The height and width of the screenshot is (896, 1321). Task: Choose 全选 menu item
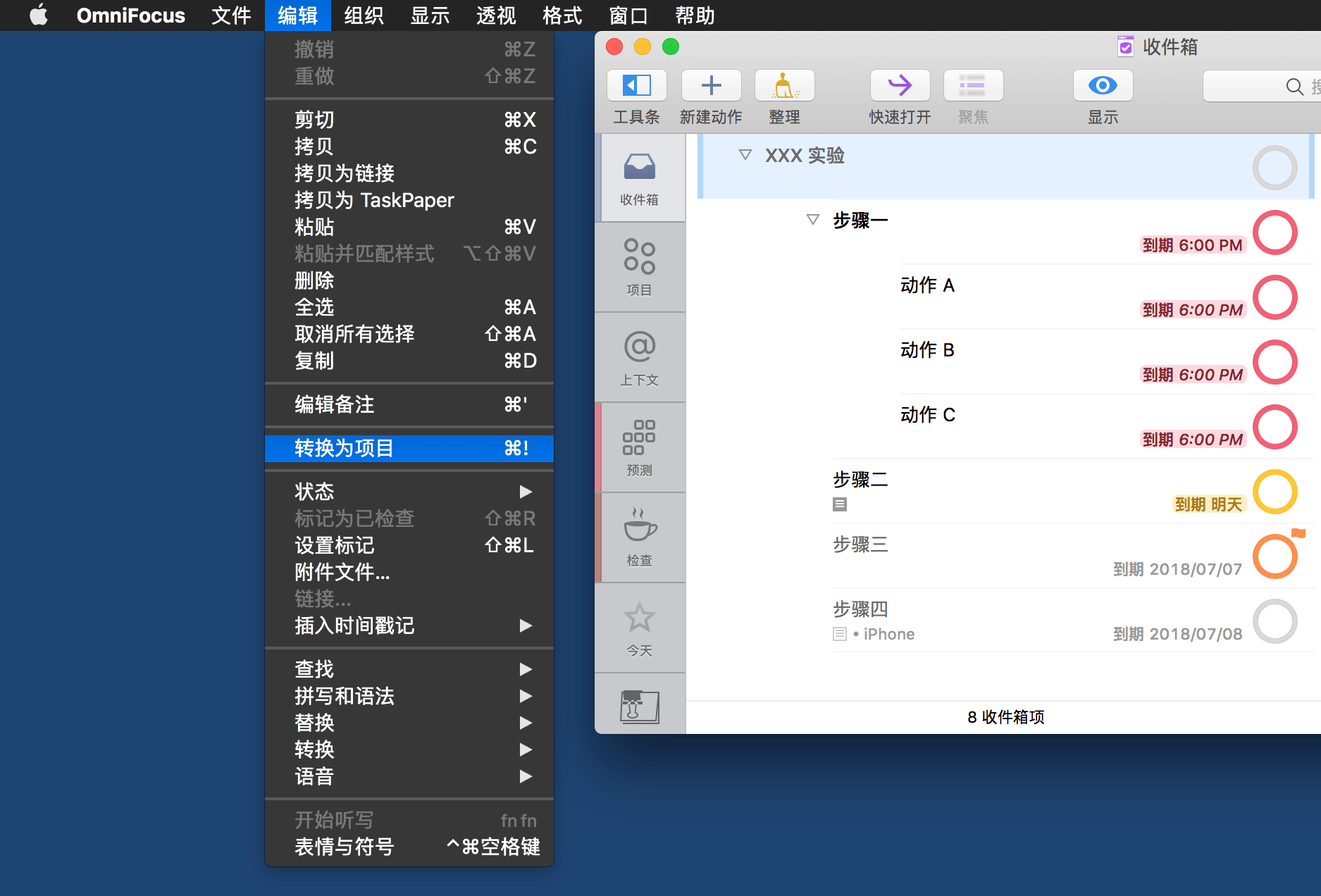409,307
